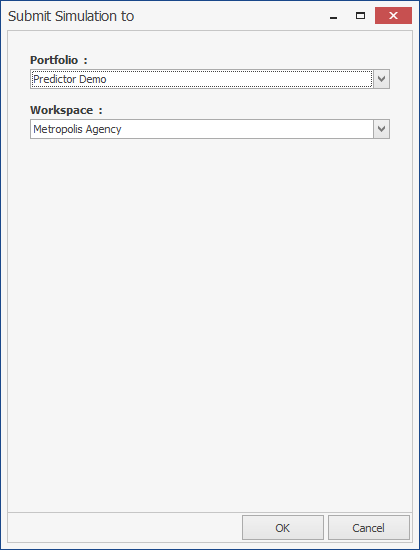Screen dimensions: 420x550
Task: Minimize the Submit Simulation window
Action: point(334,16)
